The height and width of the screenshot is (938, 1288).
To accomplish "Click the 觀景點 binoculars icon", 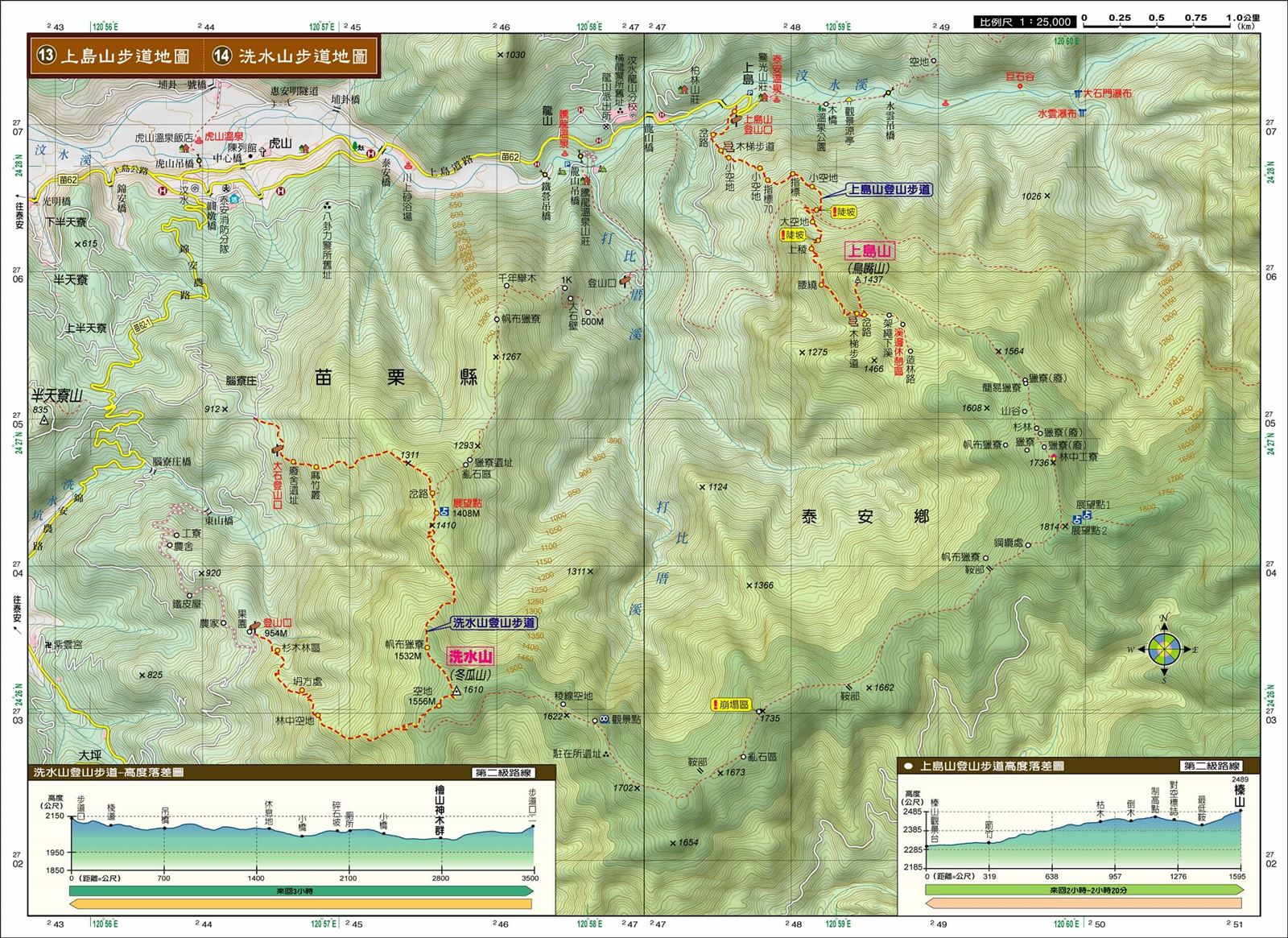I will (603, 720).
